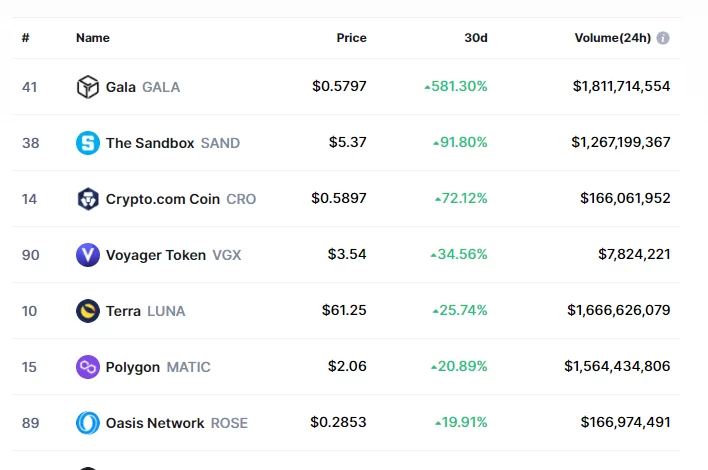
Task: Open The Sandbox SAND coin page
Action: point(172,143)
